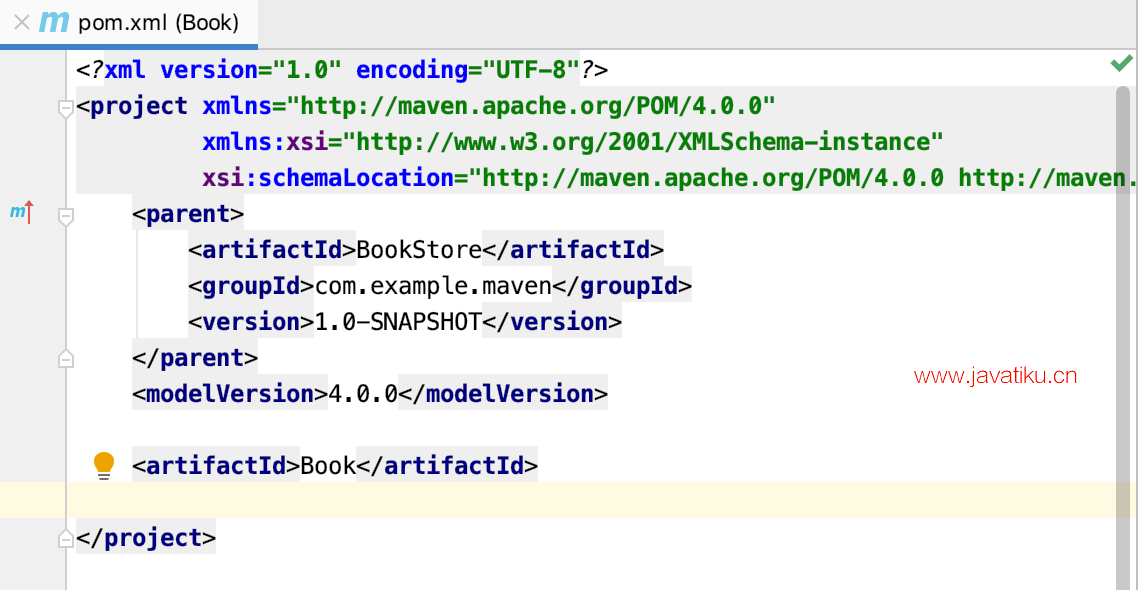This screenshot has width=1138, height=590.
Task: Click the xmlns:xsi attribute line
Action: pos(573,142)
